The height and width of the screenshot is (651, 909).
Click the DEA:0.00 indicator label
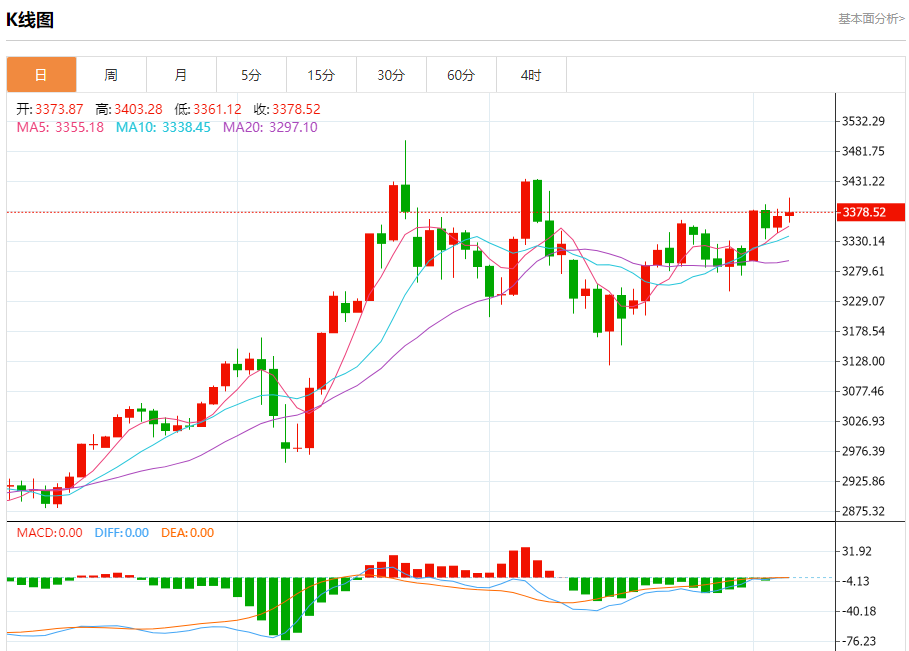click(187, 533)
